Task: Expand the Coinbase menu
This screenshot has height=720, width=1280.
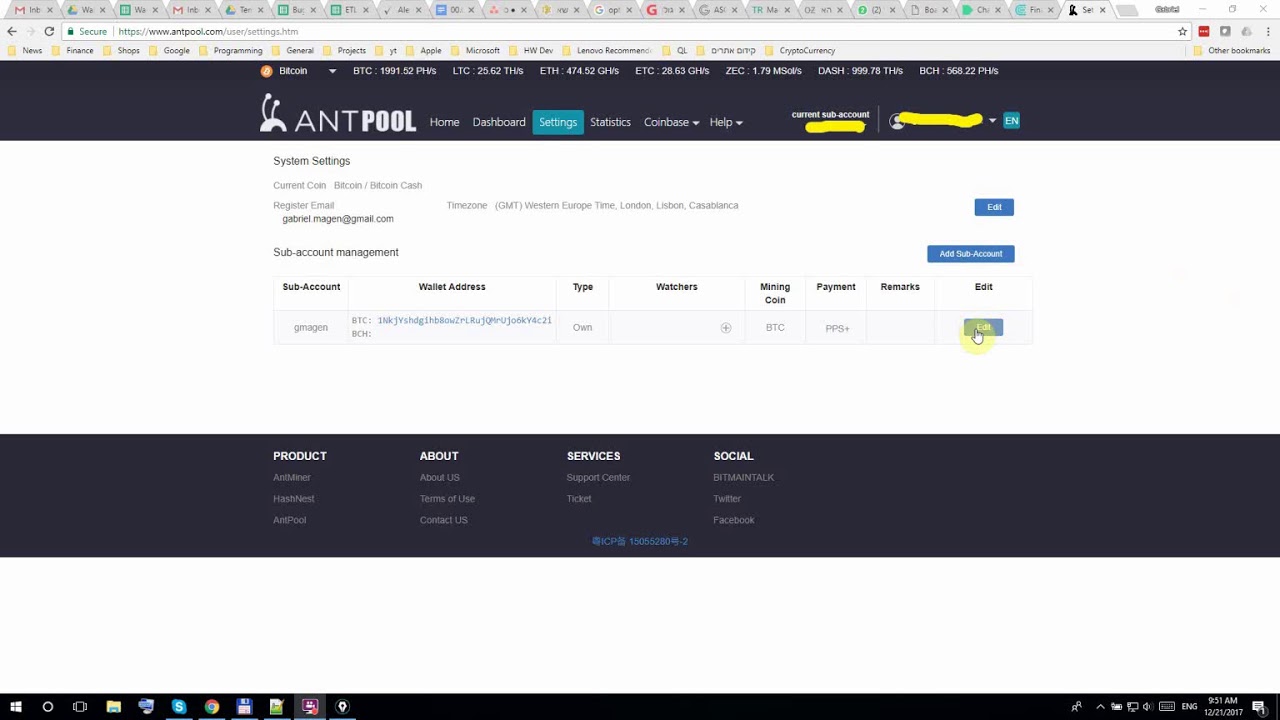Action: [671, 122]
